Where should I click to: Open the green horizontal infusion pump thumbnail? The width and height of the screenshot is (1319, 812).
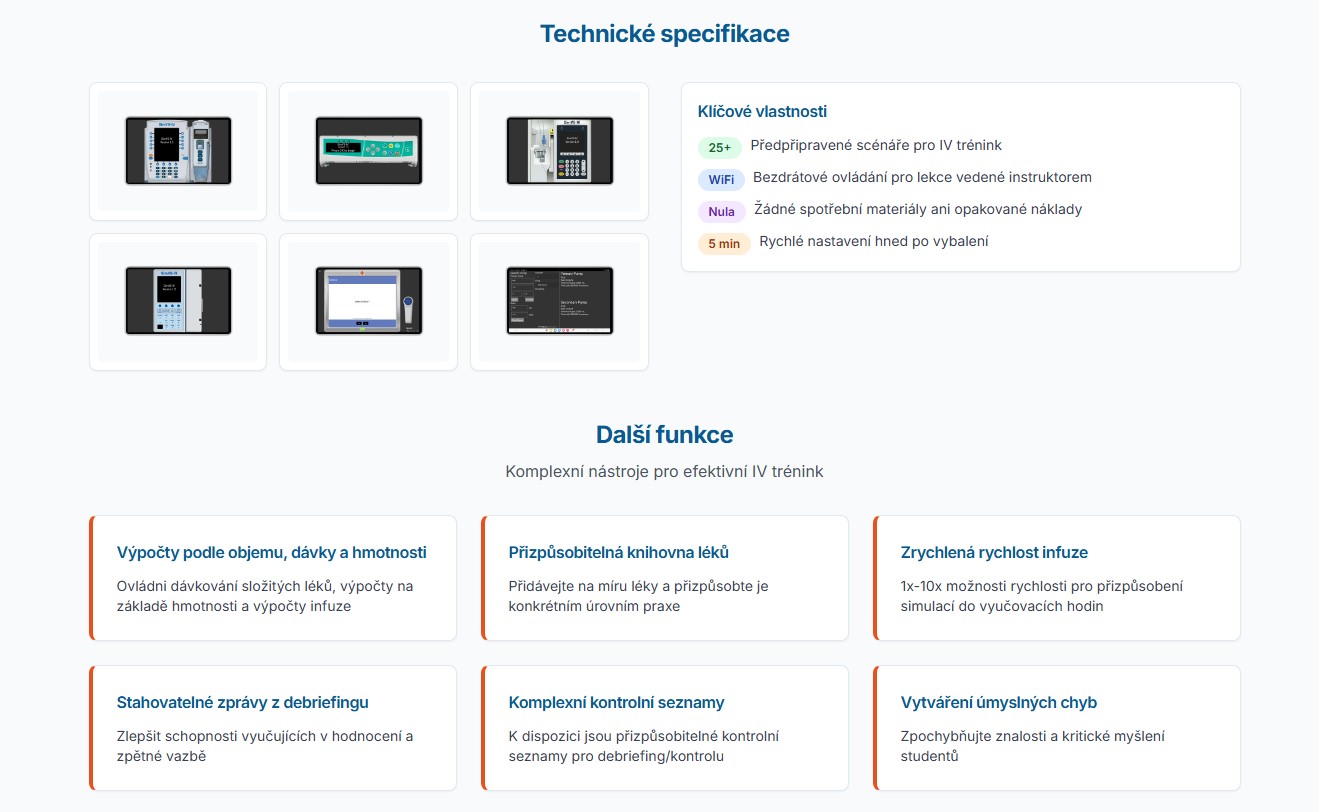pos(368,151)
